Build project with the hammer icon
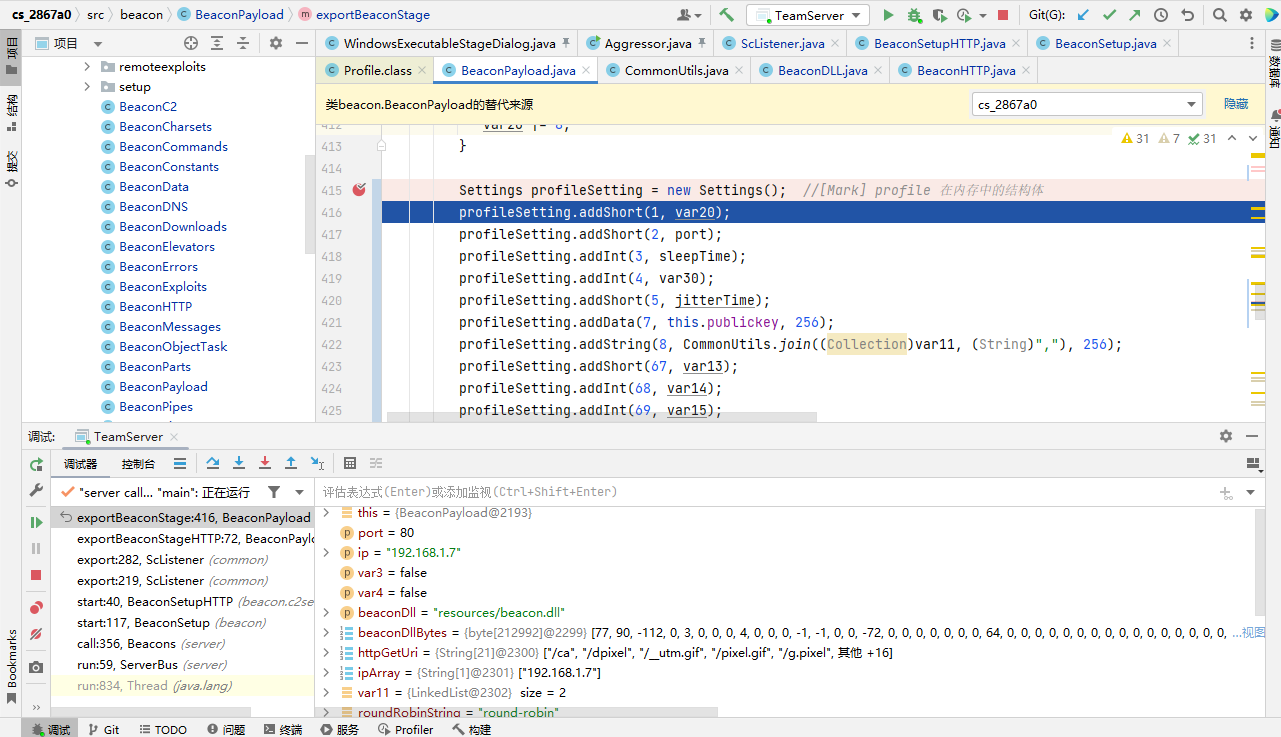 727,15
